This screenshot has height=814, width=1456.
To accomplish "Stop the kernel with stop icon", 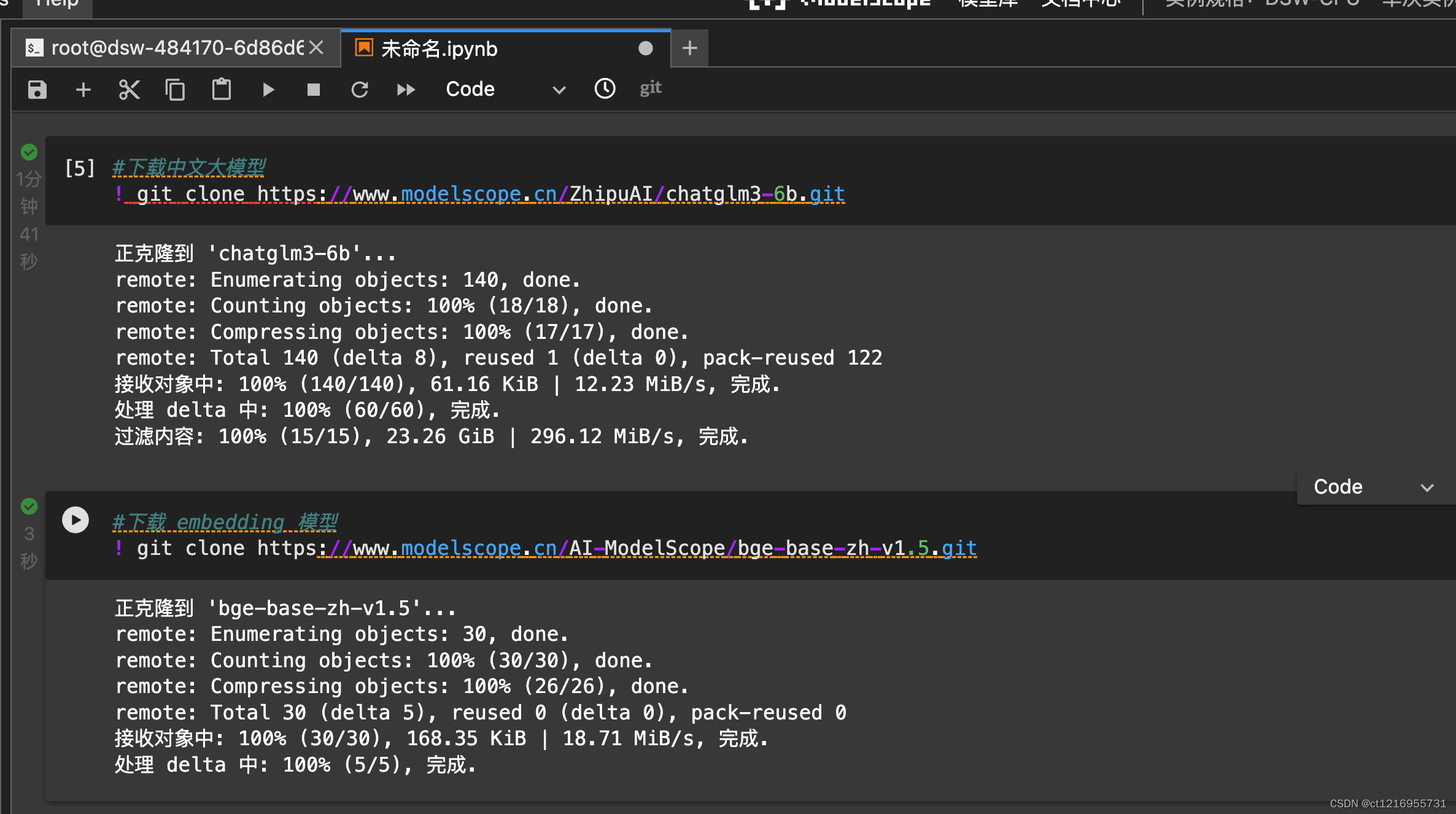I will coord(314,89).
